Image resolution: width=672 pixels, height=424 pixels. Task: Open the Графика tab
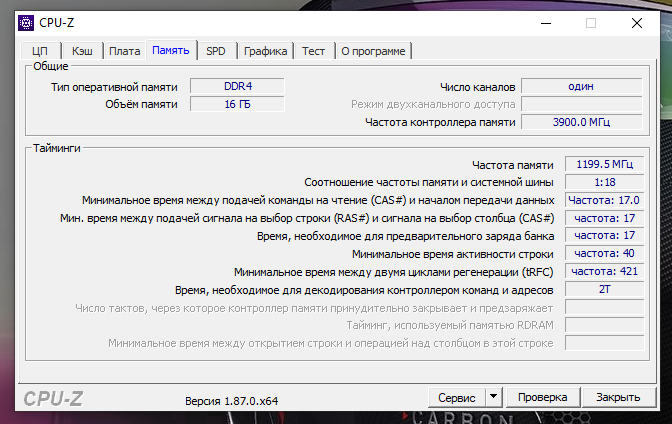point(265,51)
